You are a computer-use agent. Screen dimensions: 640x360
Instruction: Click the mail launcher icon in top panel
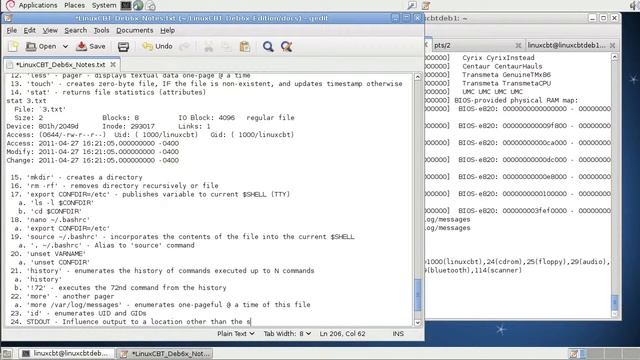[150, 5]
